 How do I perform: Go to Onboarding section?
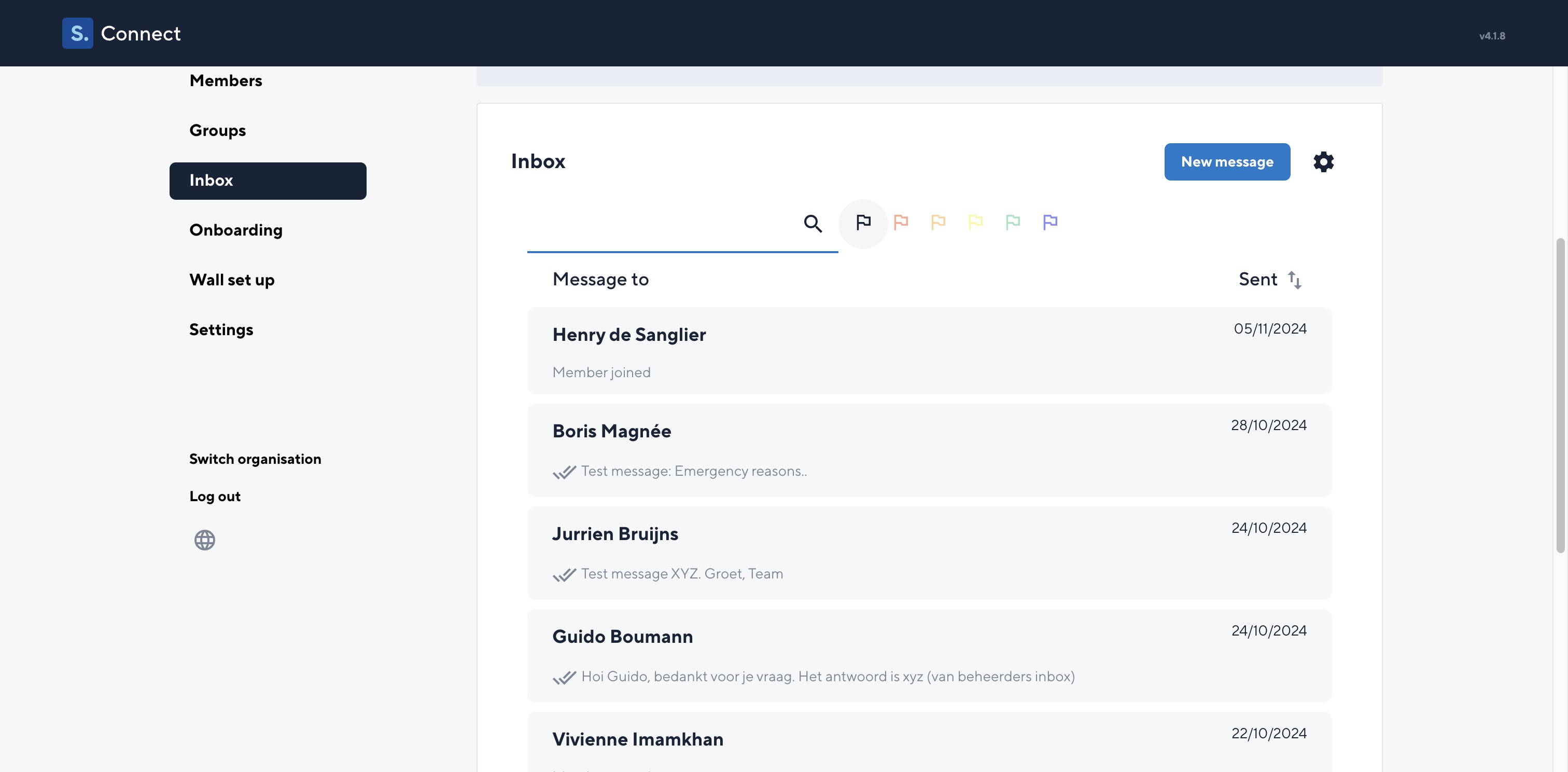tap(235, 230)
